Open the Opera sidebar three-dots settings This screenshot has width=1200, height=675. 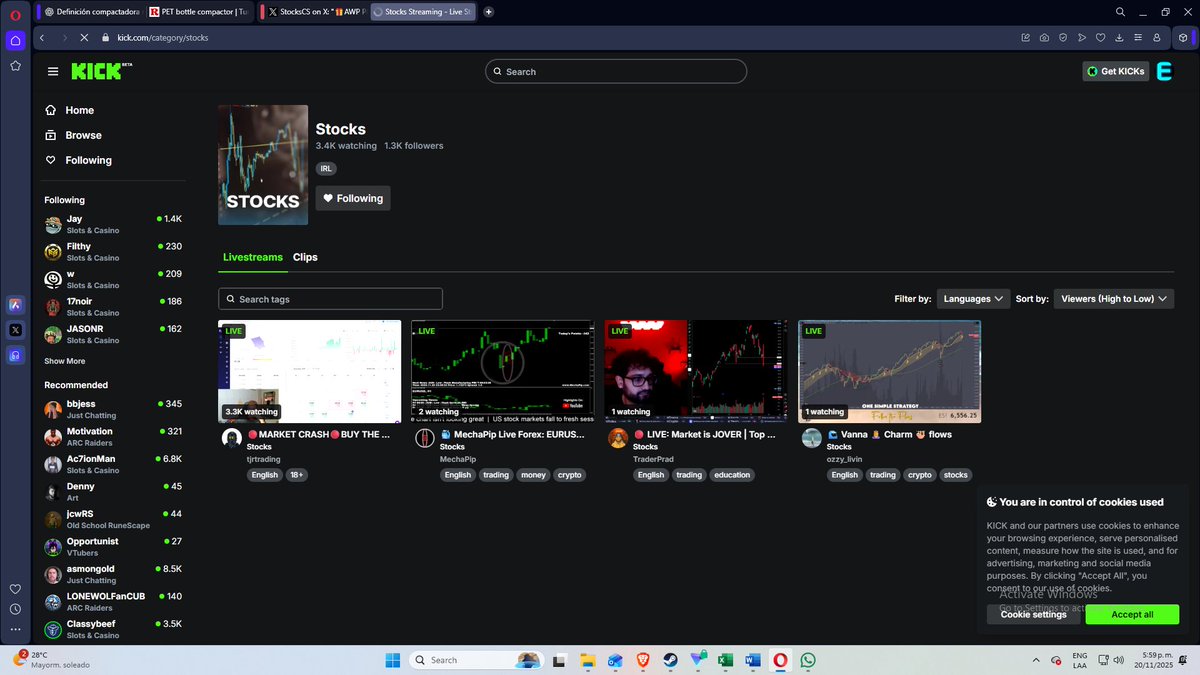(15, 629)
